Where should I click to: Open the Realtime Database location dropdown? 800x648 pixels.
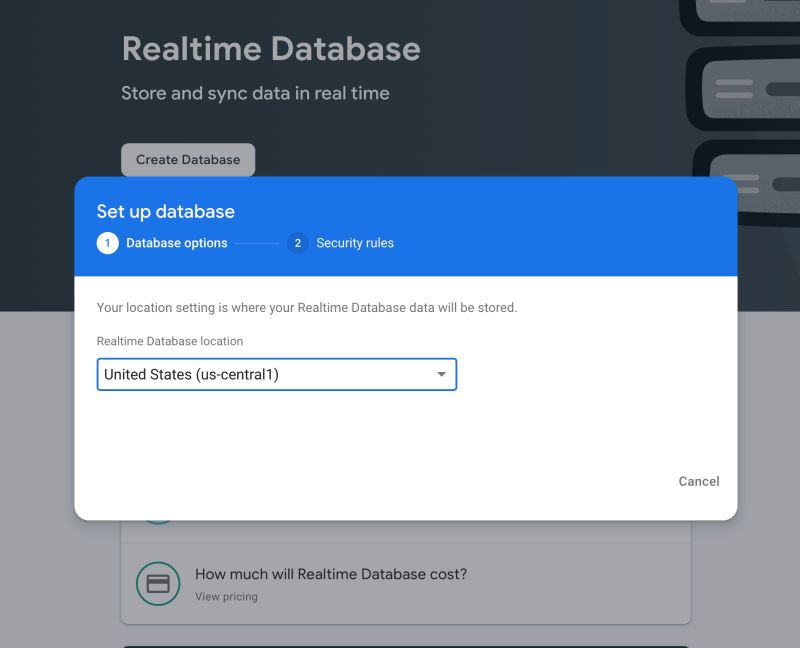(x=277, y=374)
